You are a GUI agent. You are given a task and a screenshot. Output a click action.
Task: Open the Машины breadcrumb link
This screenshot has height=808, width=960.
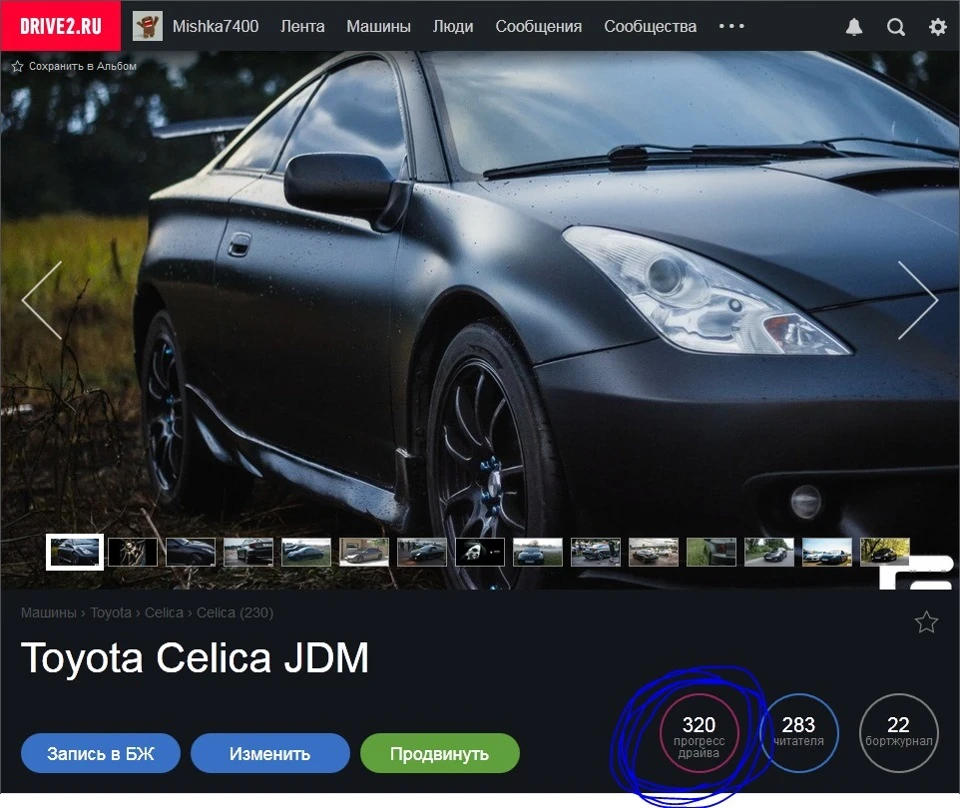click(x=49, y=613)
